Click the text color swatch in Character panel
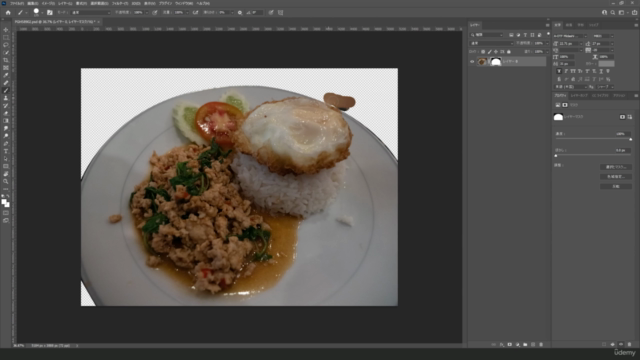The image size is (640, 360). 606,64
